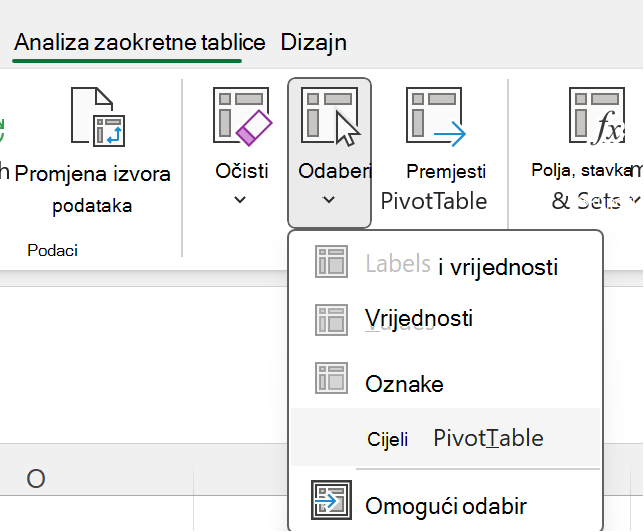Click the Oznake table icon
This screenshot has height=532, width=644.
[331, 378]
